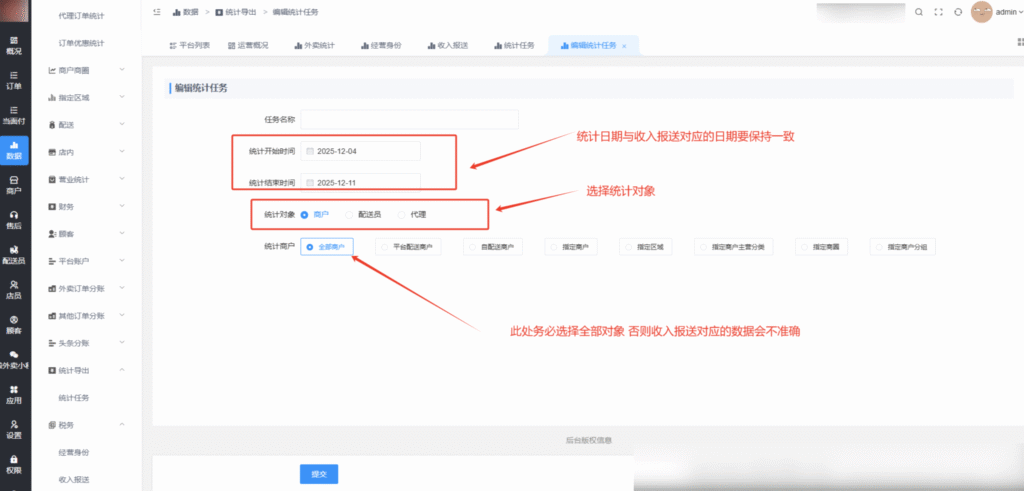Select 数据 data in left sidebar
Image resolution: width=1024 pixels, height=491 pixels.
click(14, 150)
